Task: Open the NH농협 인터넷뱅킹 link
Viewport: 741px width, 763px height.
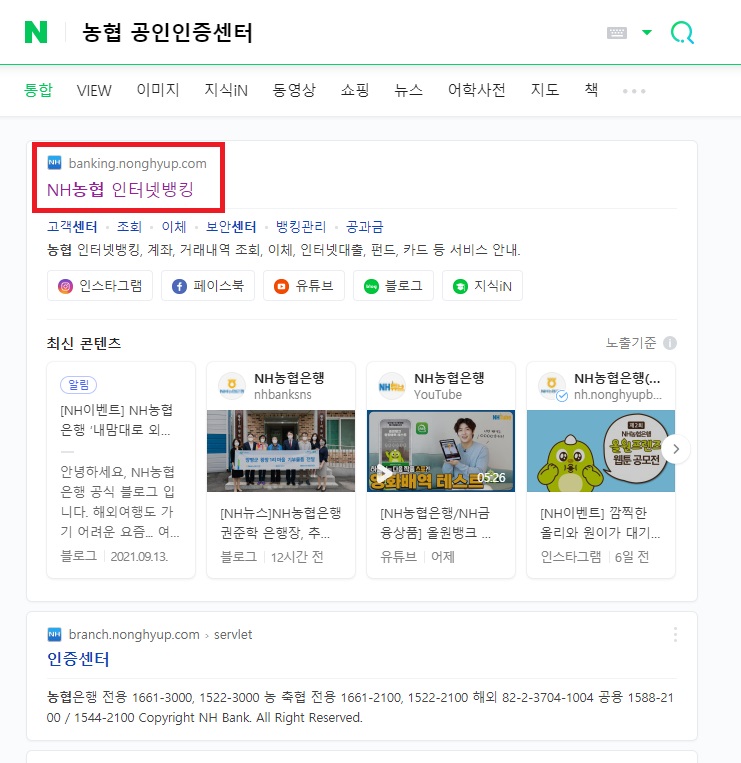Action: (x=120, y=189)
